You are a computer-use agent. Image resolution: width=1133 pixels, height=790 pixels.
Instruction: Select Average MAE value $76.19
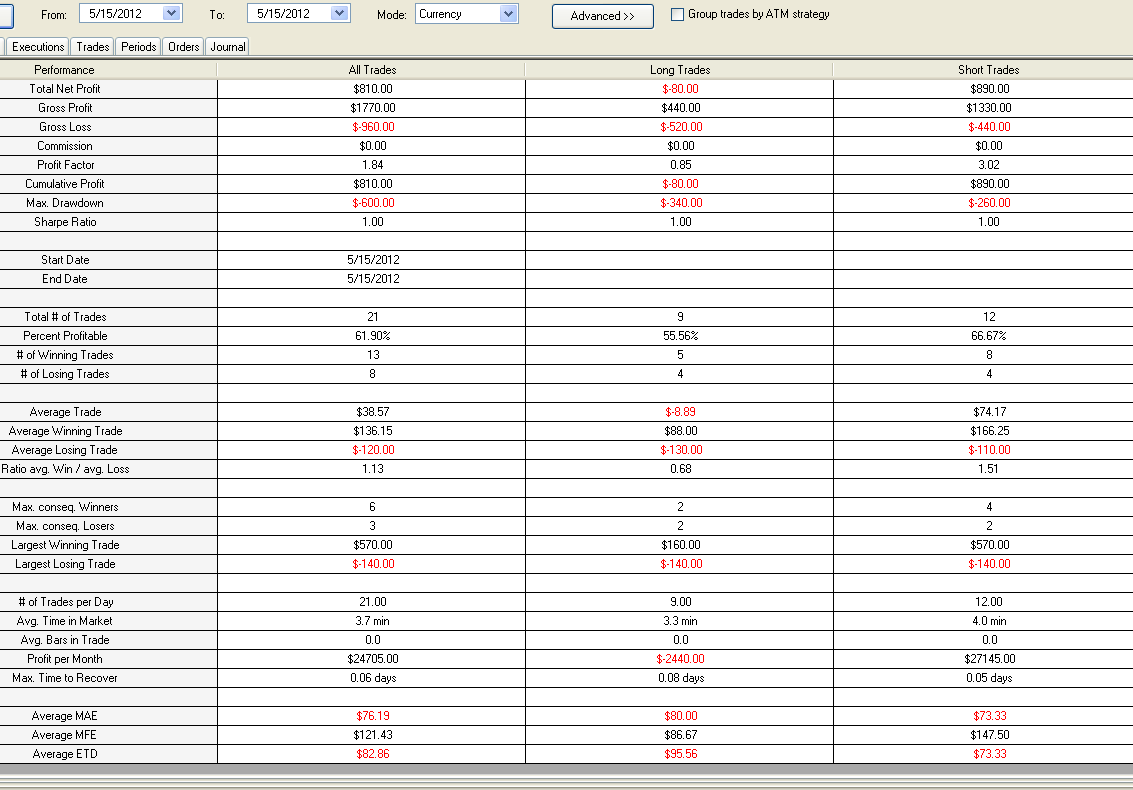tap(373, 716)
